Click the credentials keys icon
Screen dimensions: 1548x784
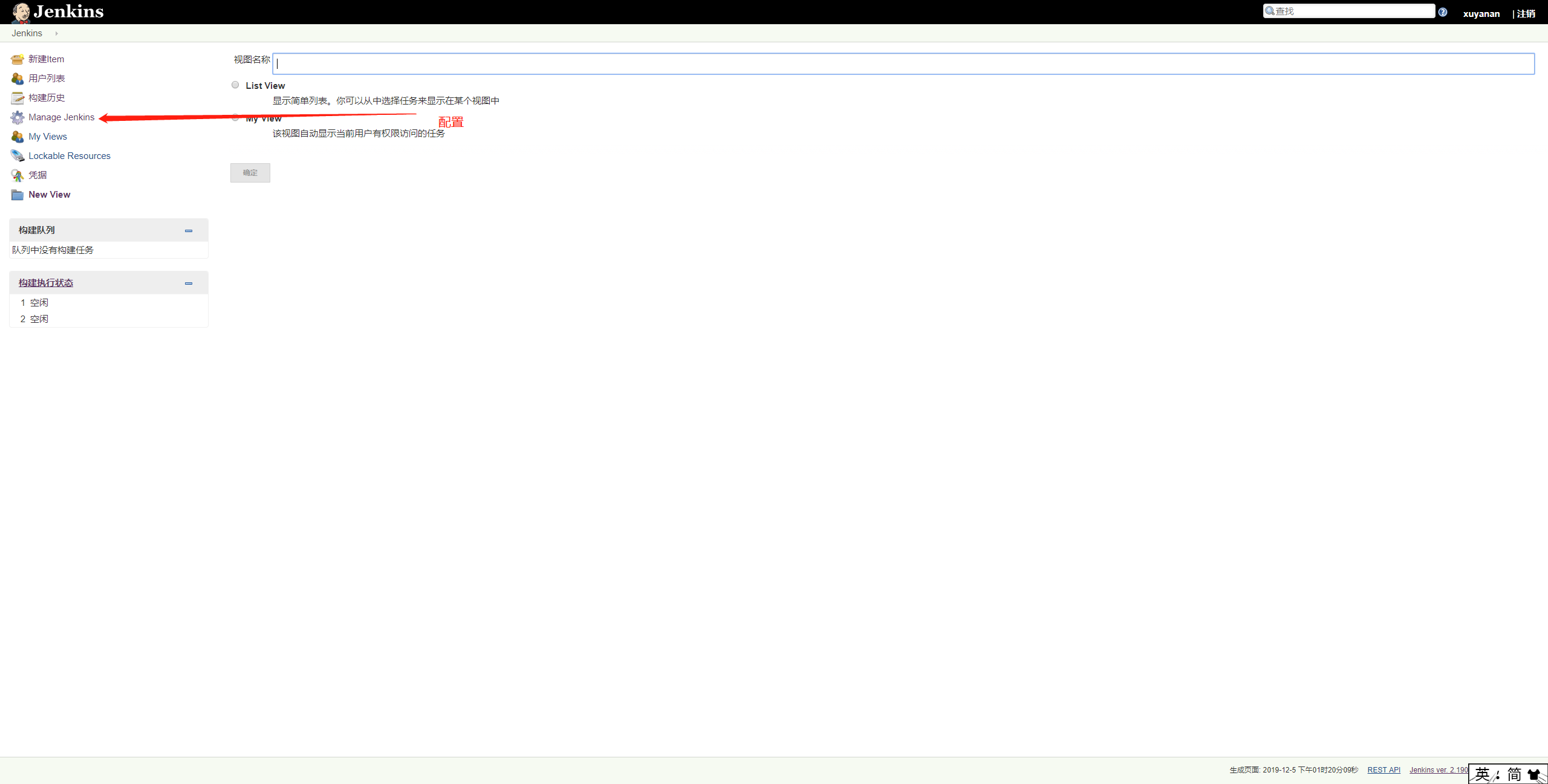17,175
